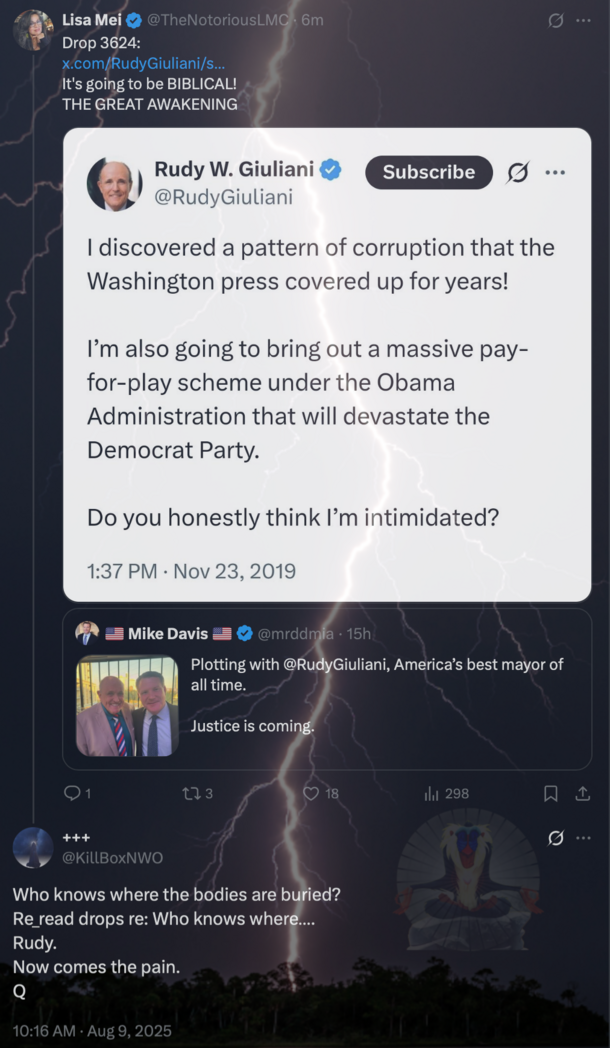610x1048 pixels.
Task: Open more options on KillBoxNWO post
Action: (x=584, y=838)
